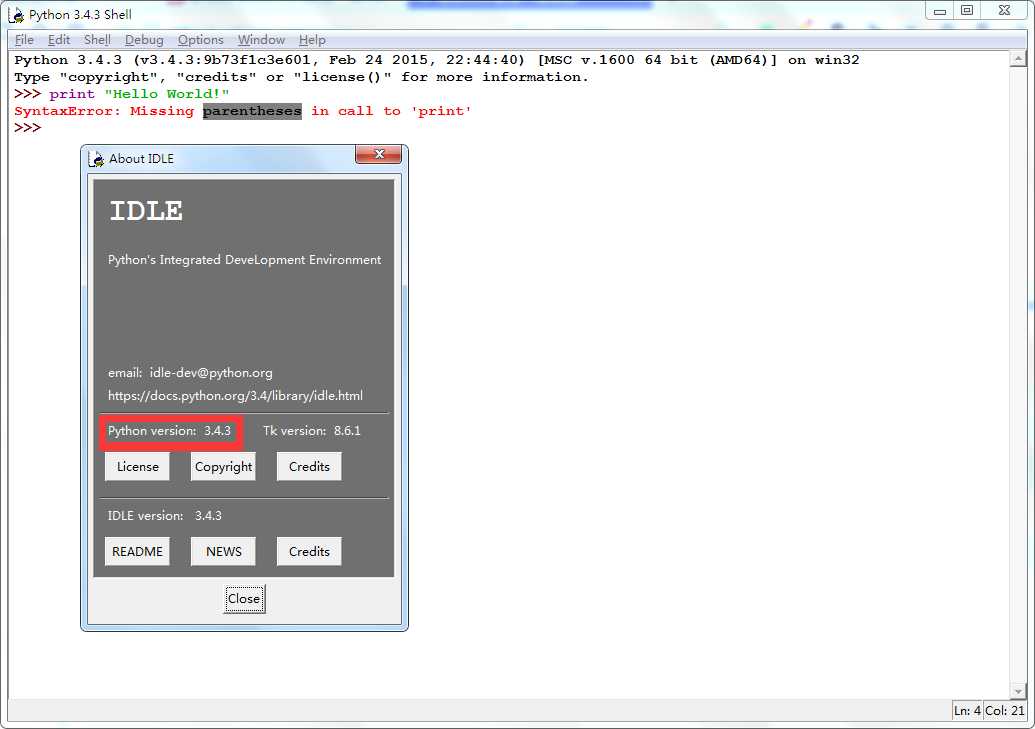Screen dimensions: 1035x729
Task: Click the Python icon in Shell title bar
Action: point(17,15)
